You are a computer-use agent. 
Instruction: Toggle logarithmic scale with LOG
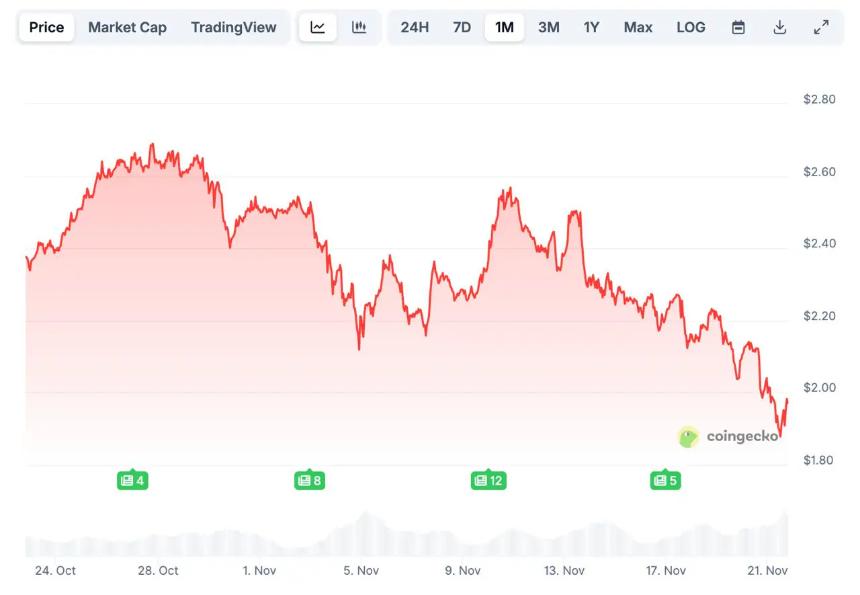point(690,27)
